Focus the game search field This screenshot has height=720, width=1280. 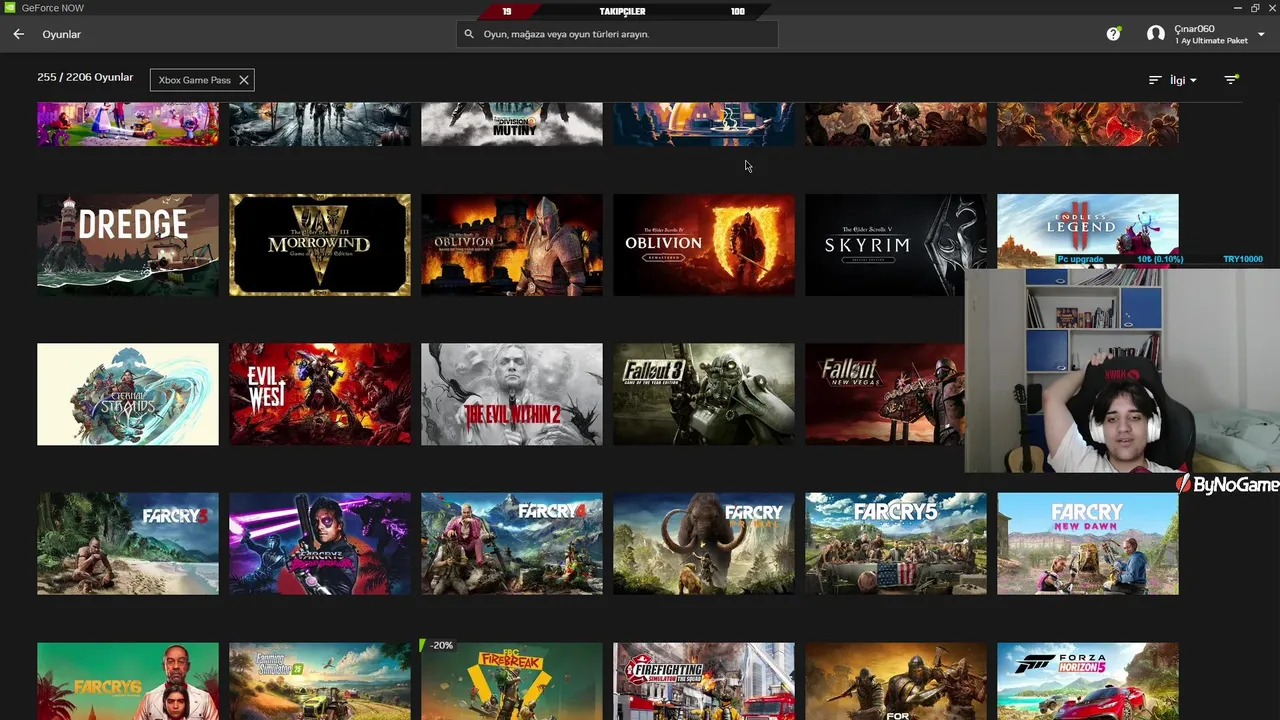coord(617,34)
